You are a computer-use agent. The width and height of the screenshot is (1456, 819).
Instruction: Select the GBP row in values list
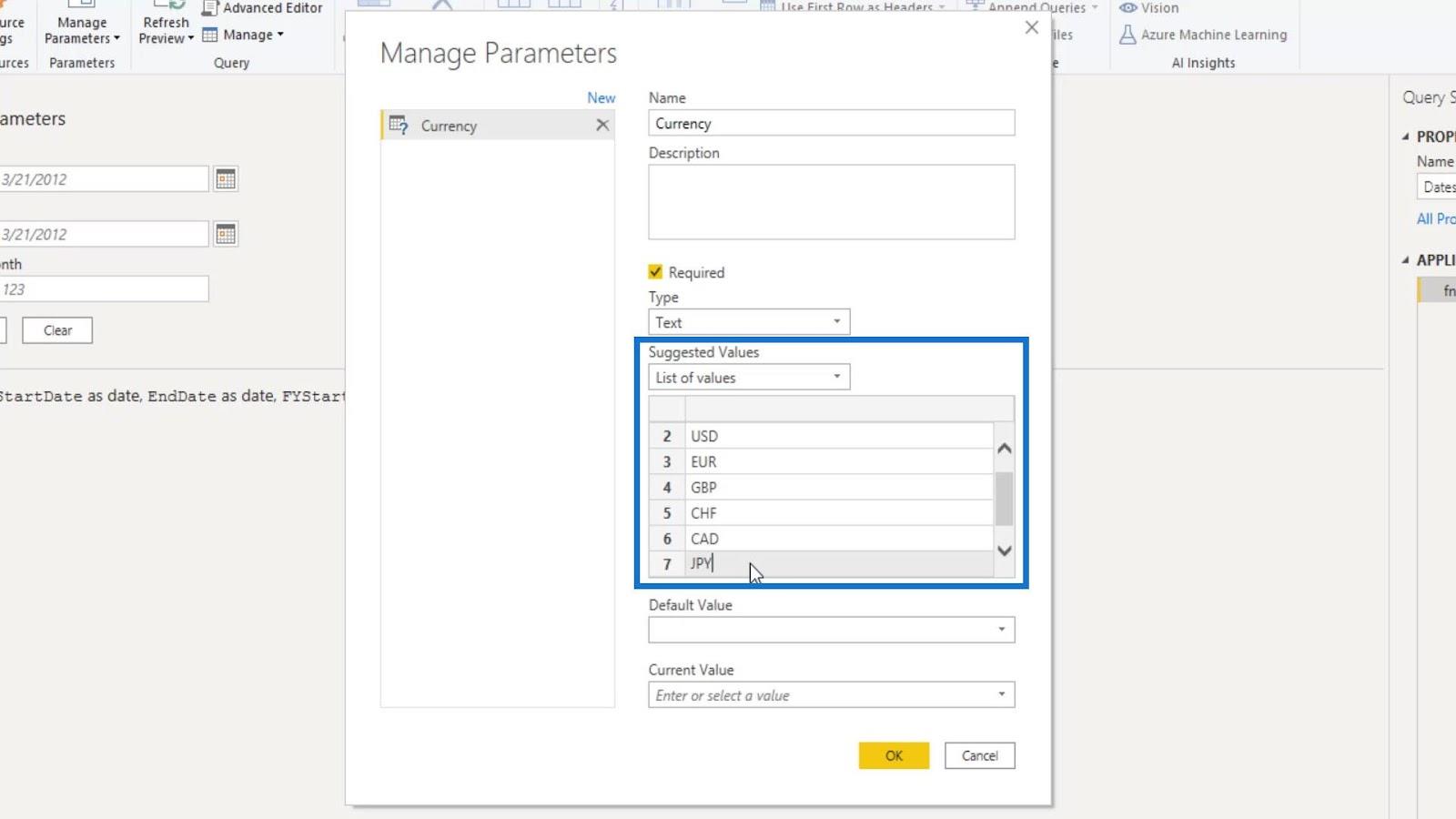(838, 487)
